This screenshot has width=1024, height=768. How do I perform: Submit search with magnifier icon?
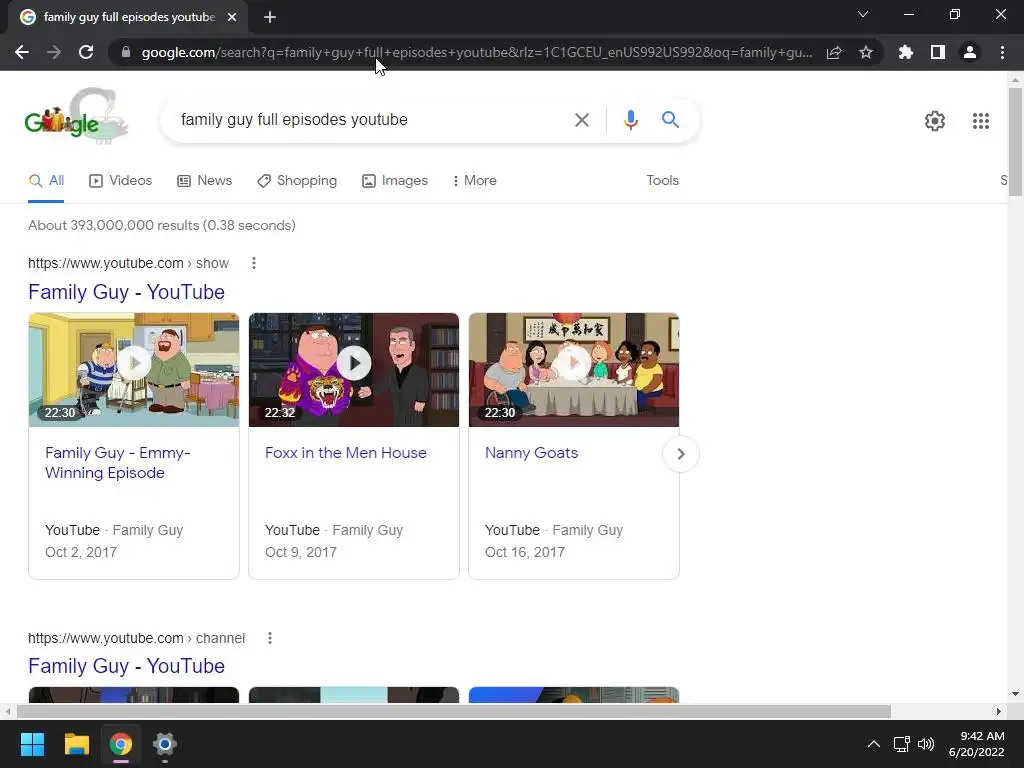tap(670, 120)
